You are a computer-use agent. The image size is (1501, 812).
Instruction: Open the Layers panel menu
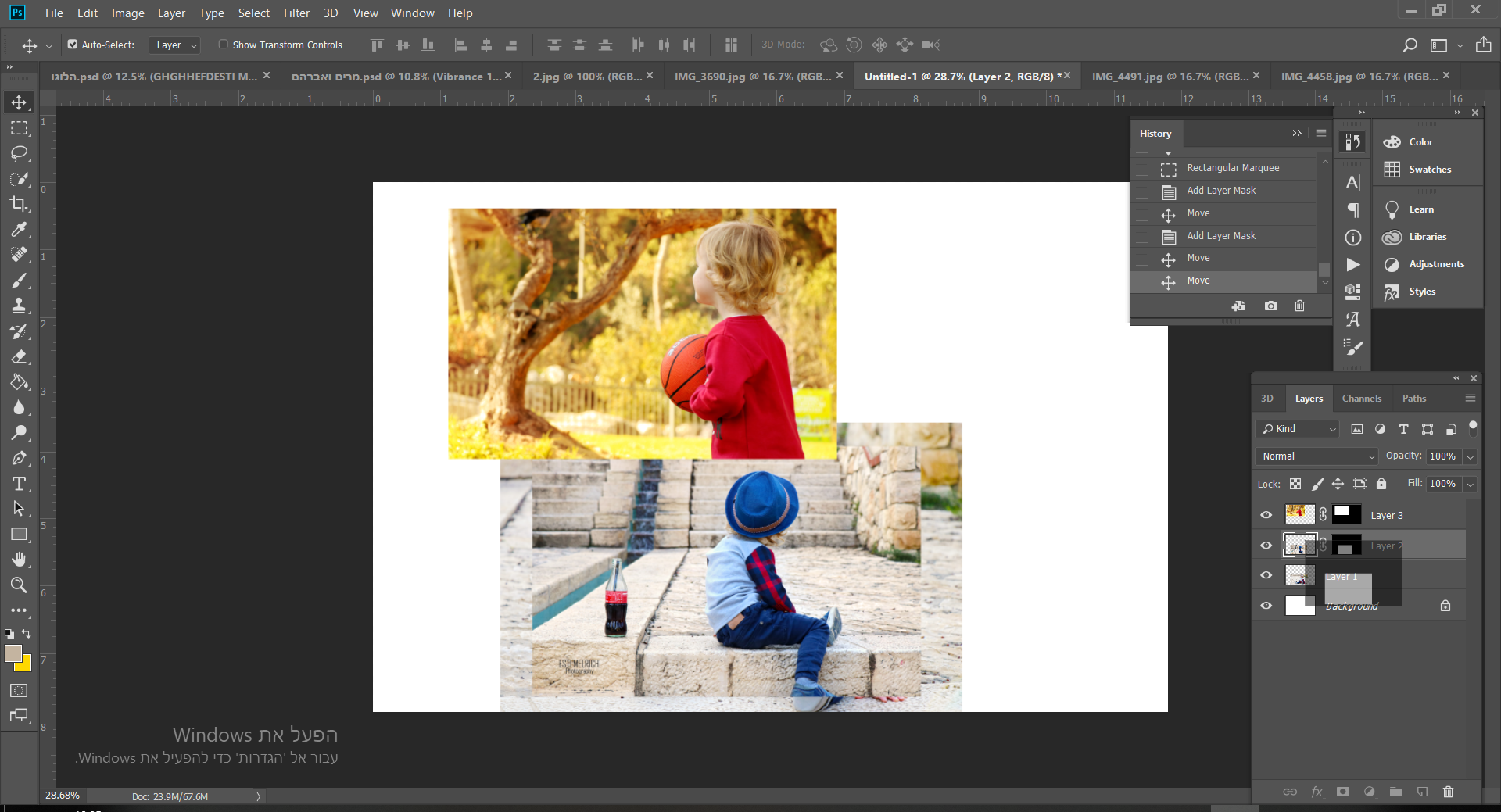pos(1470,399)
